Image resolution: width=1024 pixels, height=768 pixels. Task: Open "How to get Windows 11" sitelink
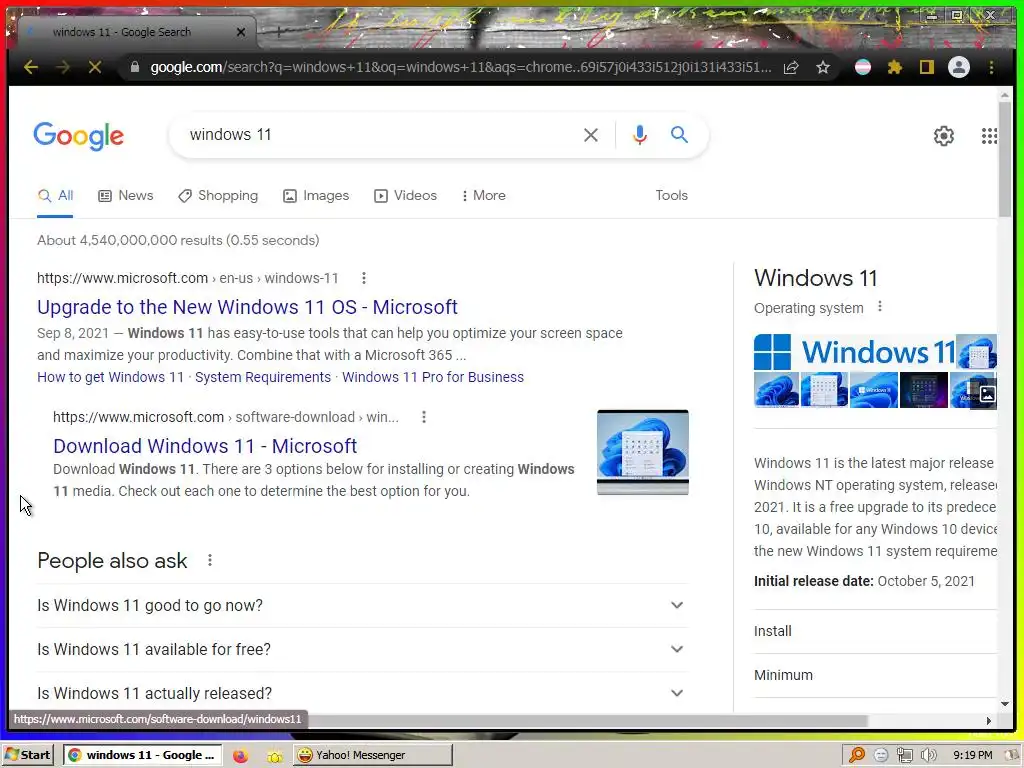pyautogui.click(x=110, y=377)
